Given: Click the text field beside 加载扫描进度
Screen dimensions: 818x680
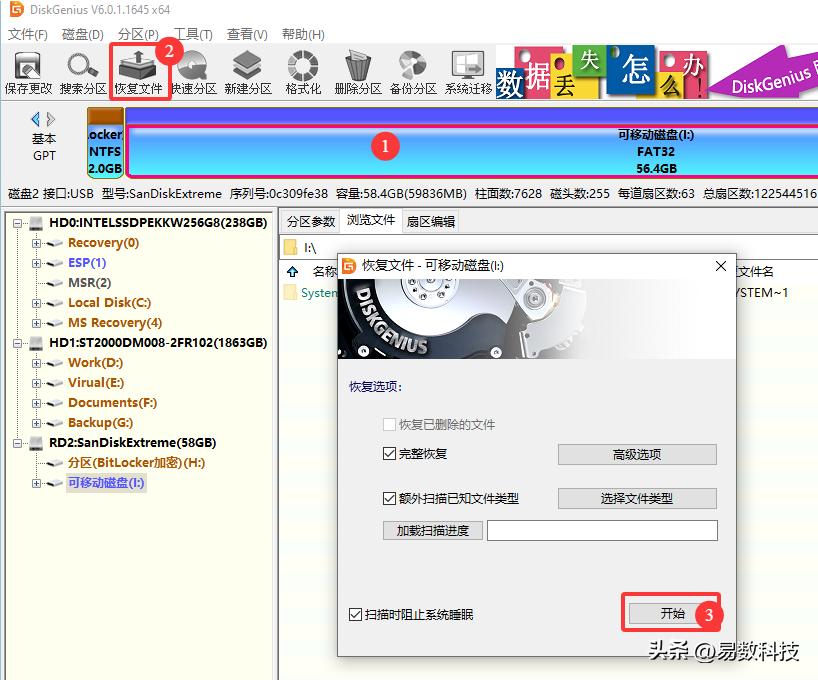Looking at the screenshot, I should [602, 530].
